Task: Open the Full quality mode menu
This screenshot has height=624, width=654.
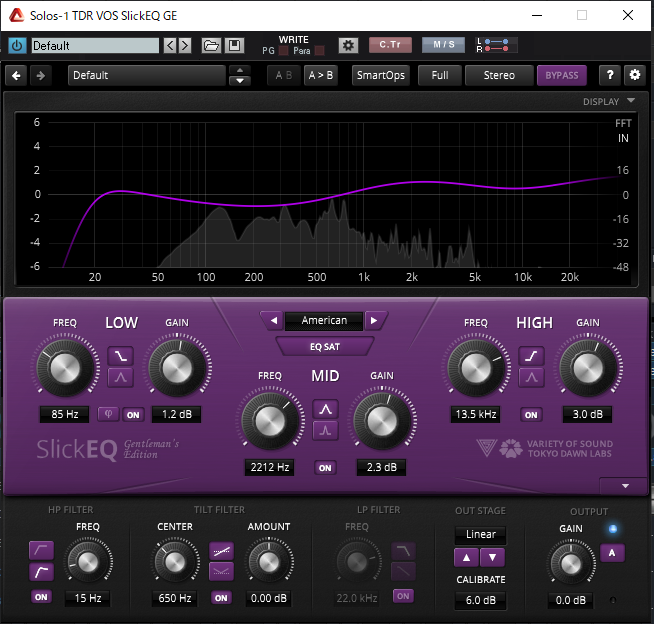Action: 440,75
